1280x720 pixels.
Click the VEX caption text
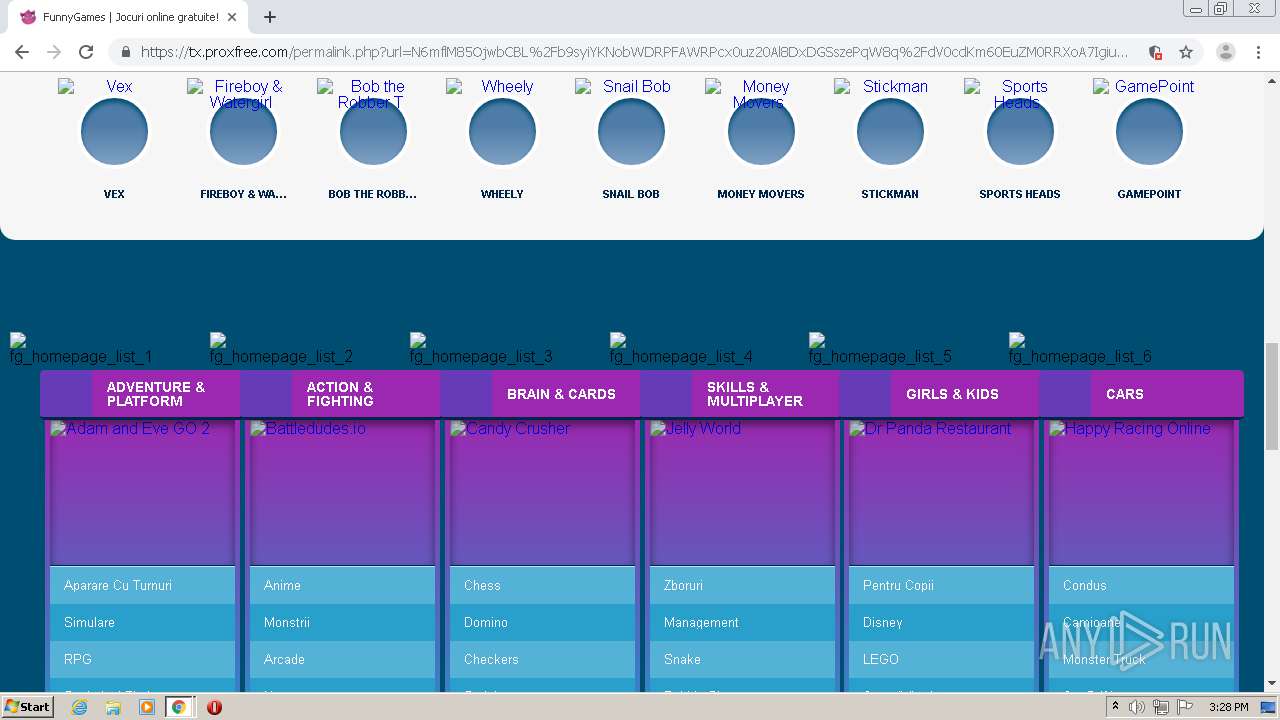[x=114, y=194]
